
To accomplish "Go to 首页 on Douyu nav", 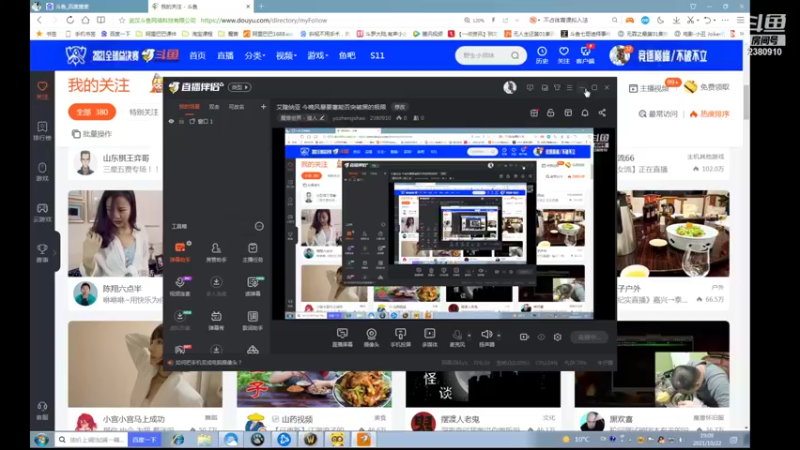I will 197,55.
